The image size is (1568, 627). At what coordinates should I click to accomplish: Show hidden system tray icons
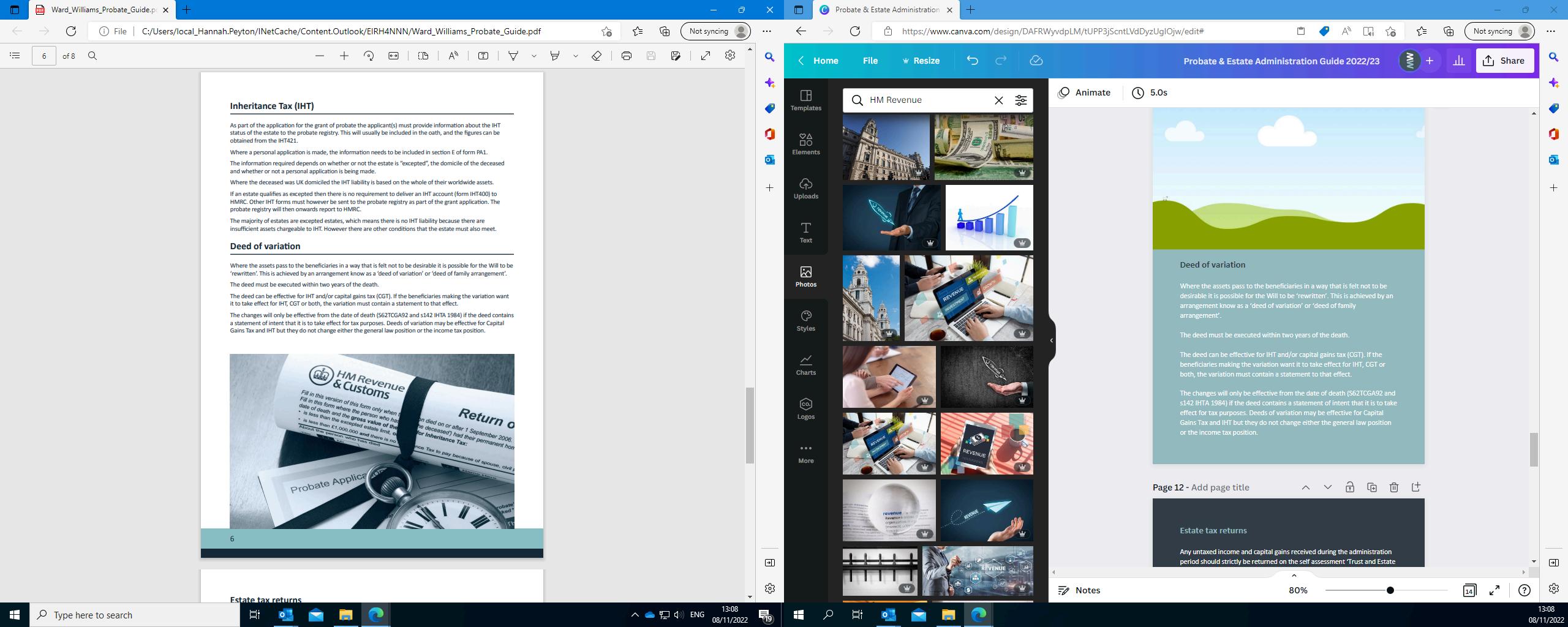635,615
